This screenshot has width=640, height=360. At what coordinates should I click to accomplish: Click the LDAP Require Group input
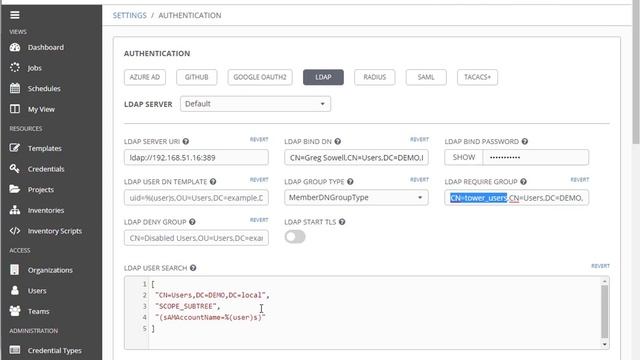coord(517,198)
